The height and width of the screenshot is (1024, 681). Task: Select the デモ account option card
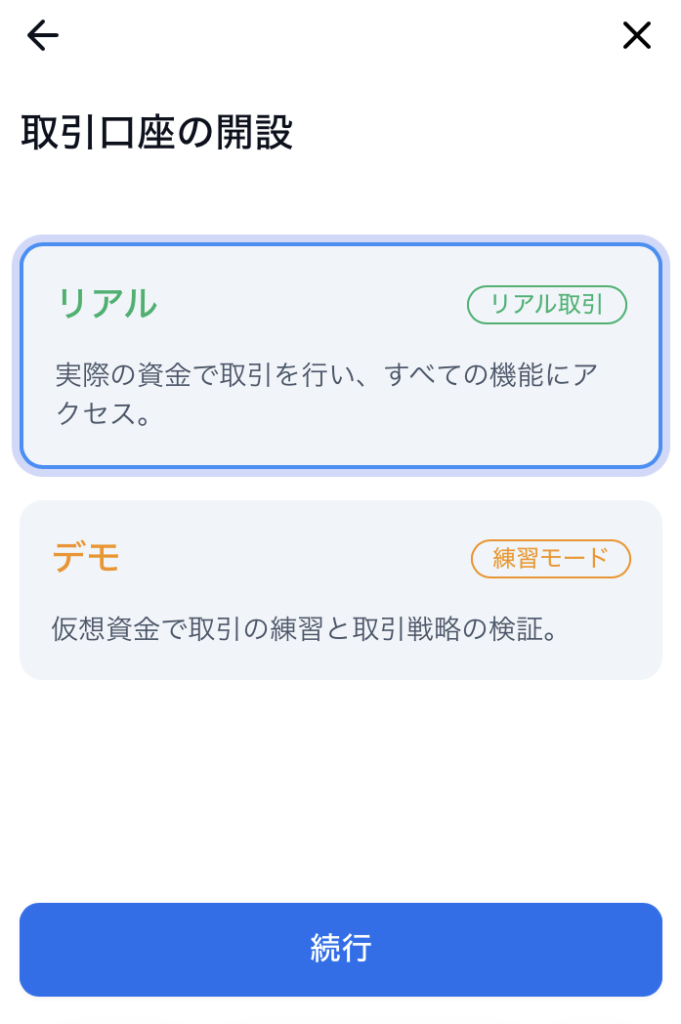point(341,590)
